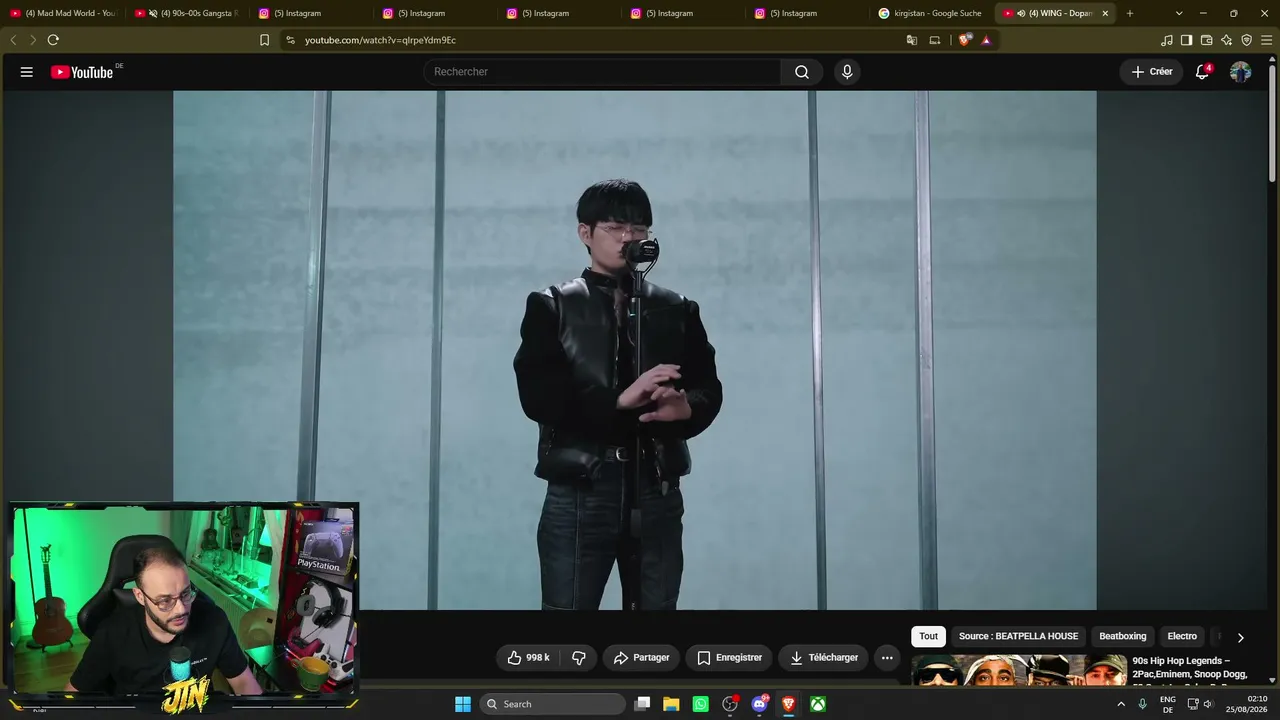Download the video with Télécharger

[823, 658]
